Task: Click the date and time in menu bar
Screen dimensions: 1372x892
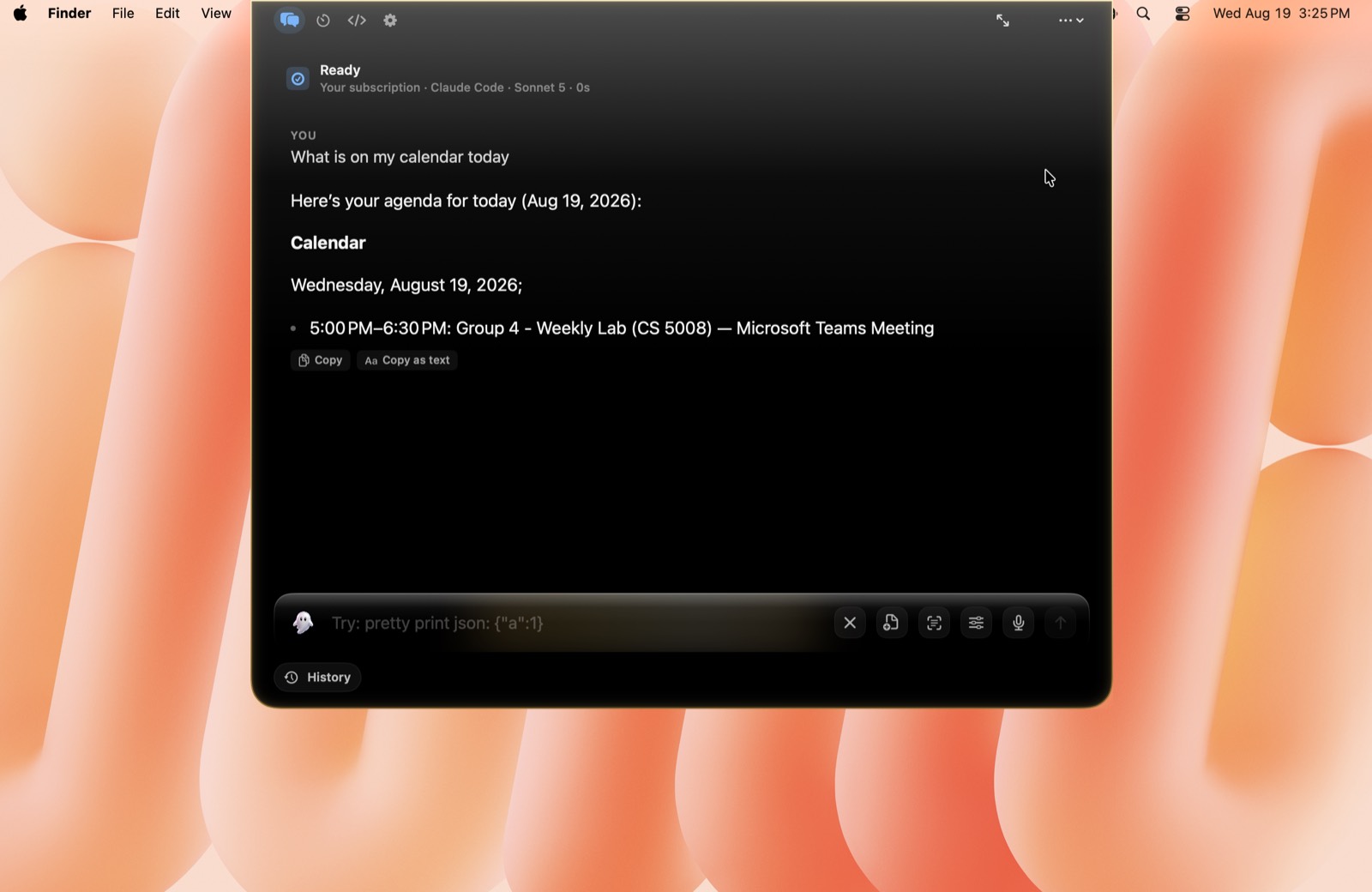Action: (1281, 13)
